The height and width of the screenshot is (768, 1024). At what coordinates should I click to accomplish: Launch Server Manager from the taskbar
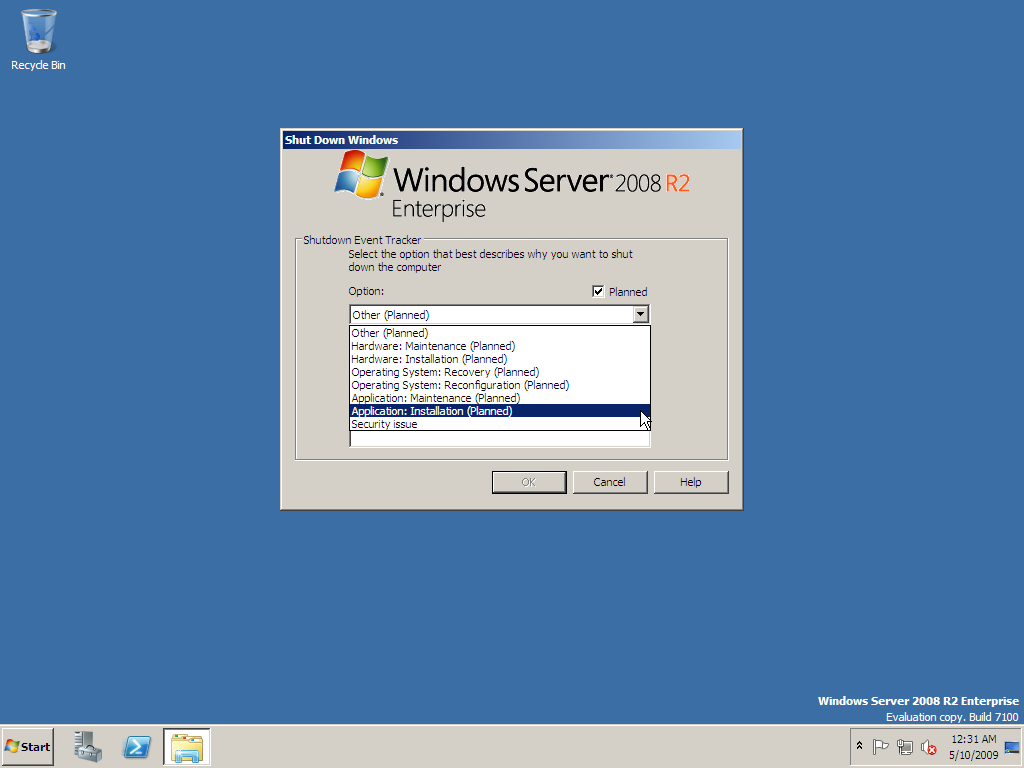tap(87, 747)
